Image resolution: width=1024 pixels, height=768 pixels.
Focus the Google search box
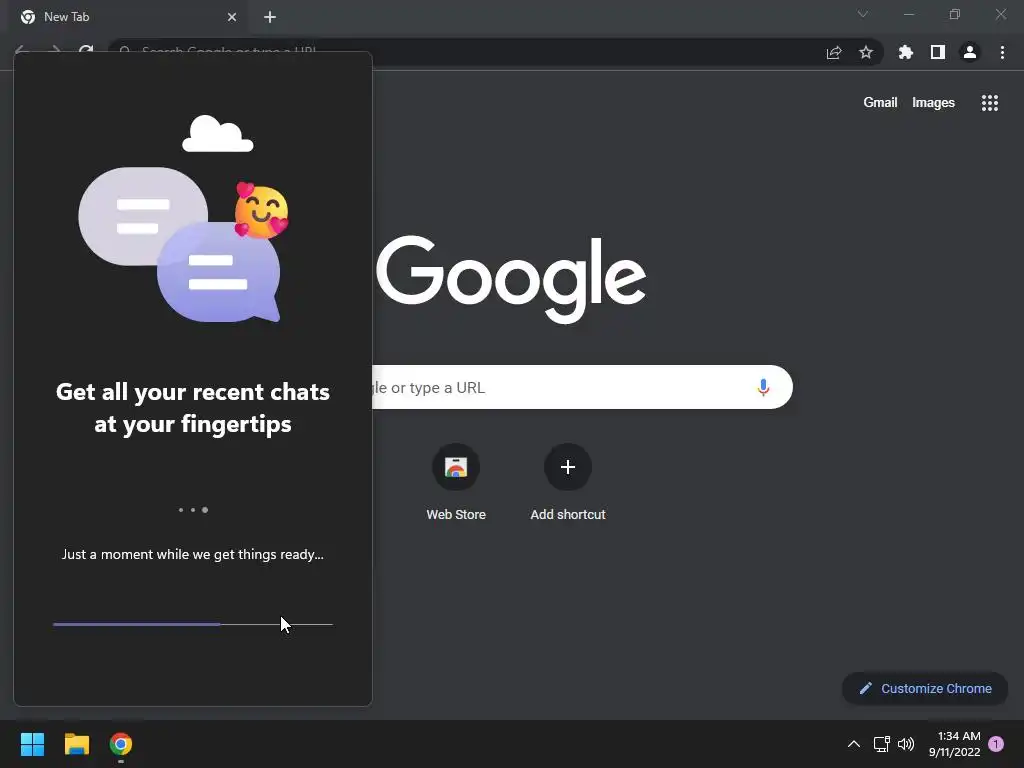582,387
